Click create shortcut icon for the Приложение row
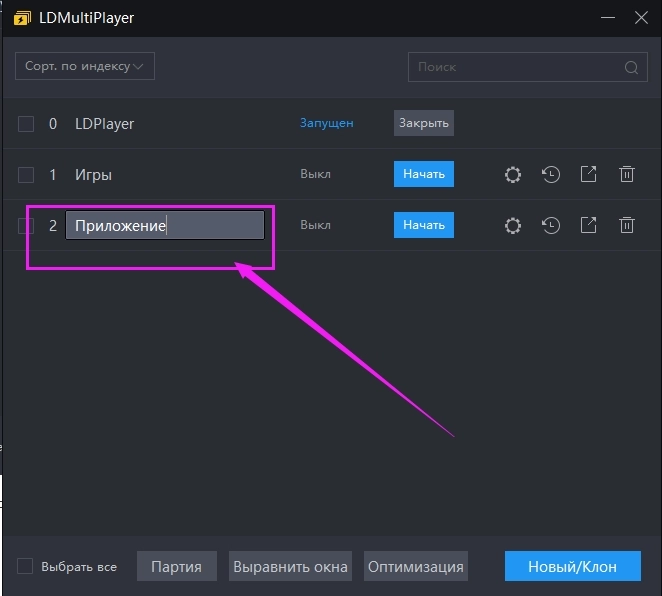 pyautogui.click(x=589, y=226)
